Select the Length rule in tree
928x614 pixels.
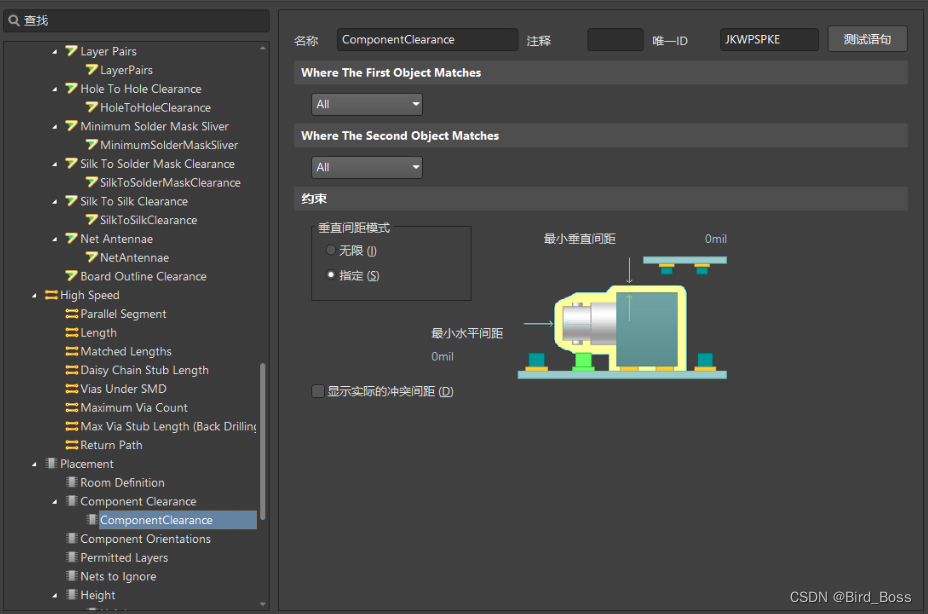coord(98,333)
